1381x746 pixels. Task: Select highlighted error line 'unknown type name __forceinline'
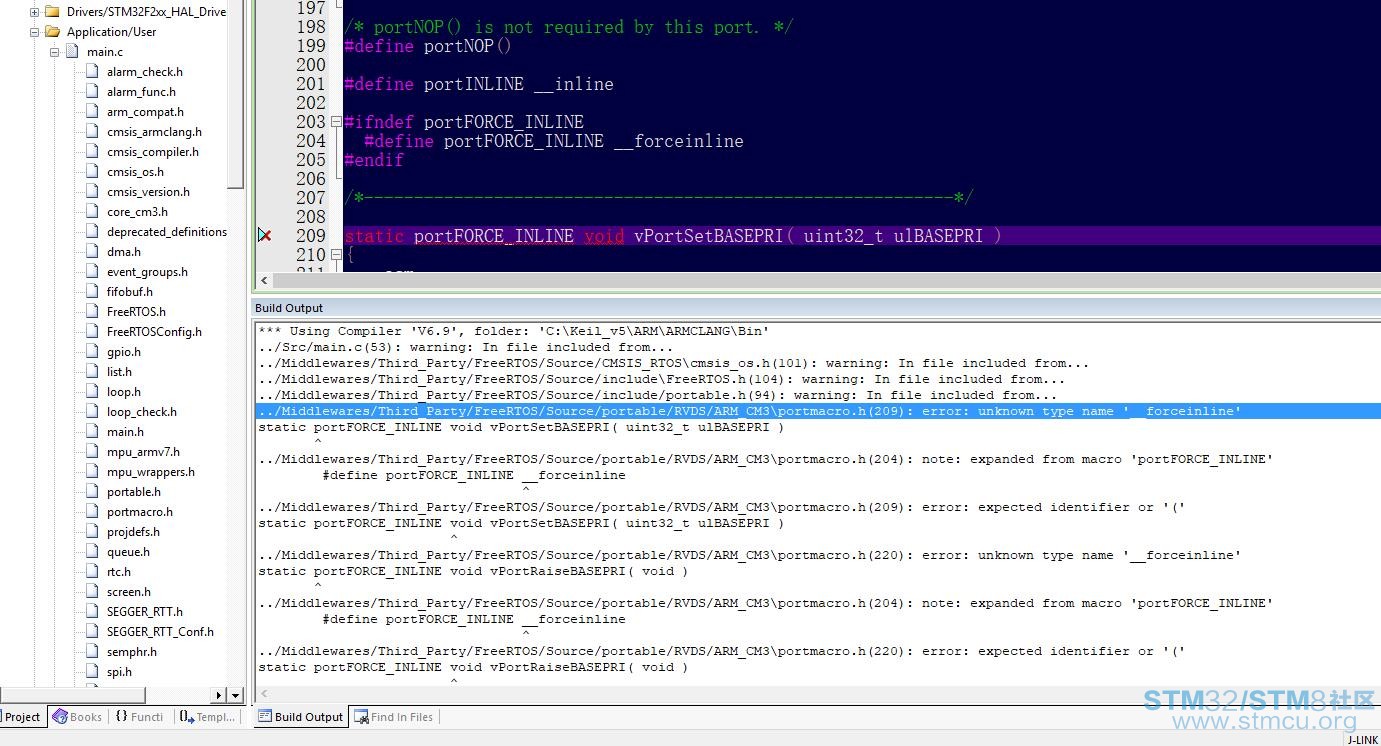tap(818, 411)
